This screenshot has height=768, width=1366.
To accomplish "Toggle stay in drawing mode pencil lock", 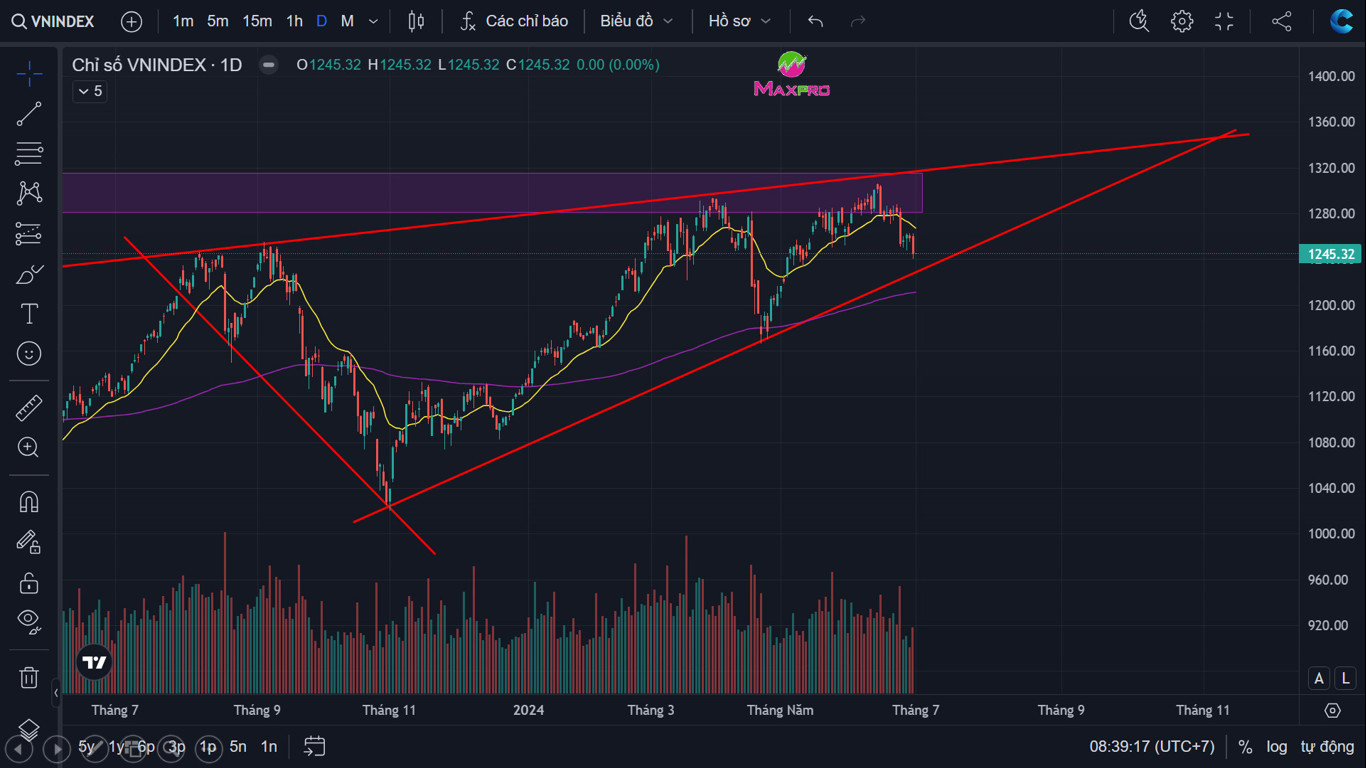I will pyautogui.click(x=29, y=542).
